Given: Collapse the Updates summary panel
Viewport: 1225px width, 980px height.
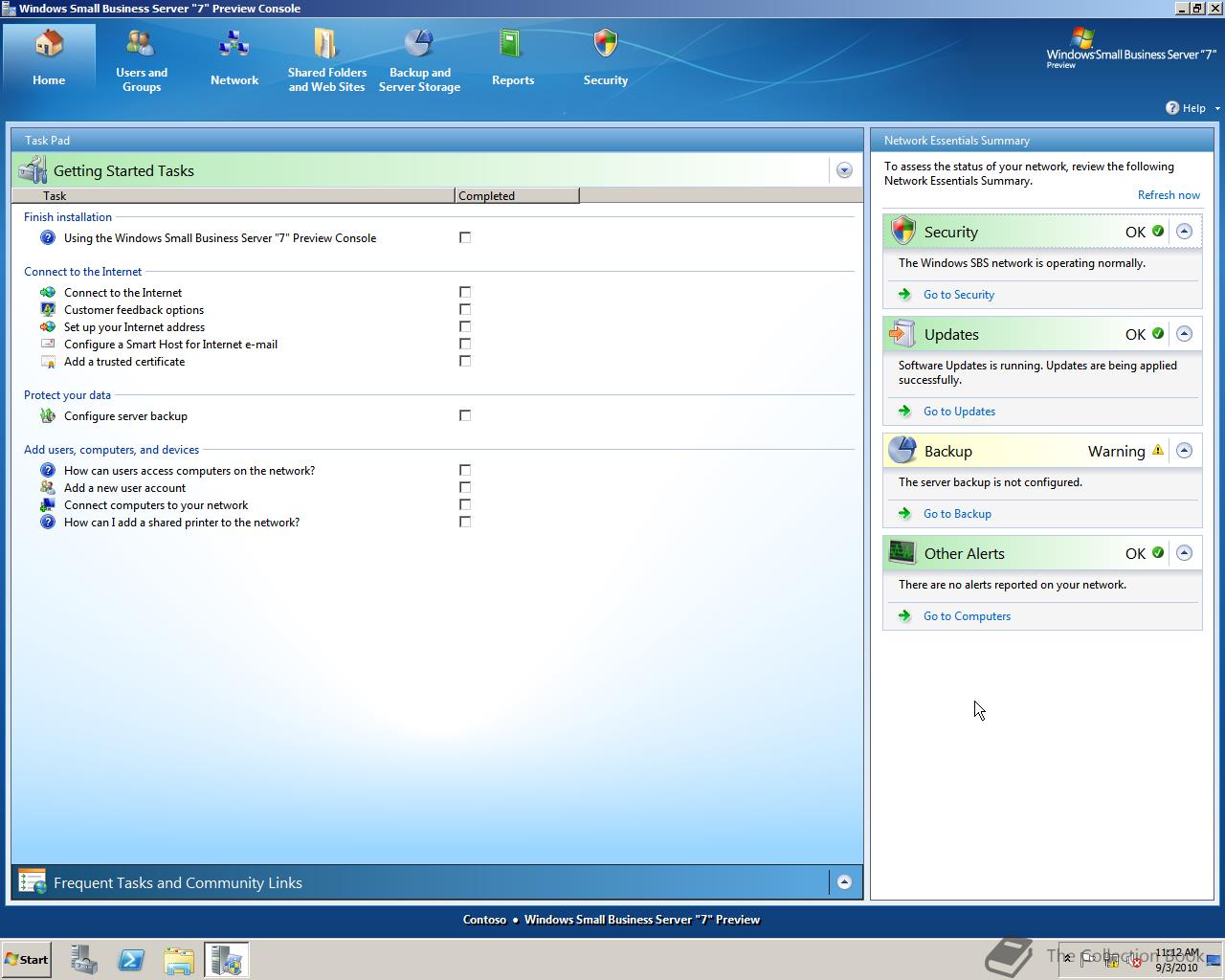Looking at the screenshot, I should (1184, 334).
